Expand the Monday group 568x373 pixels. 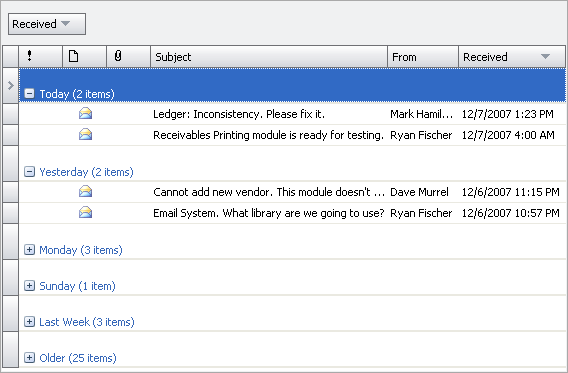point(29,250)
